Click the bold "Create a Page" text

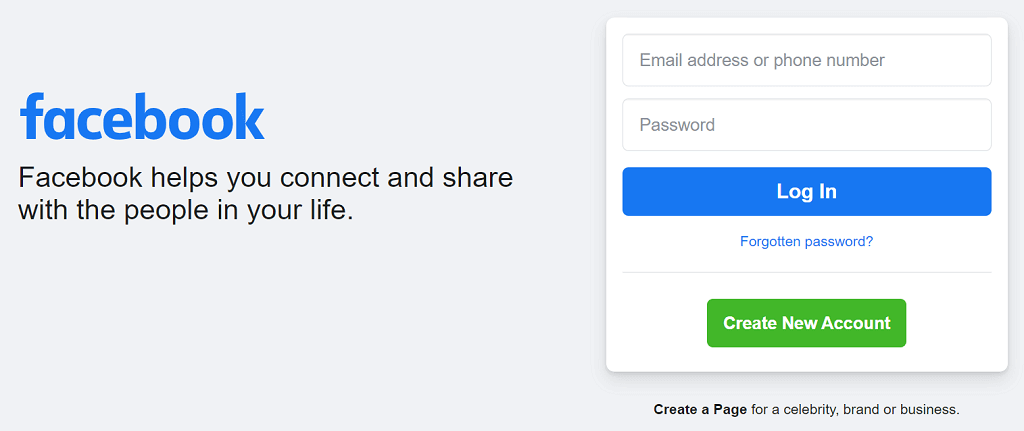pyautogui.click(x=700, y=409)
